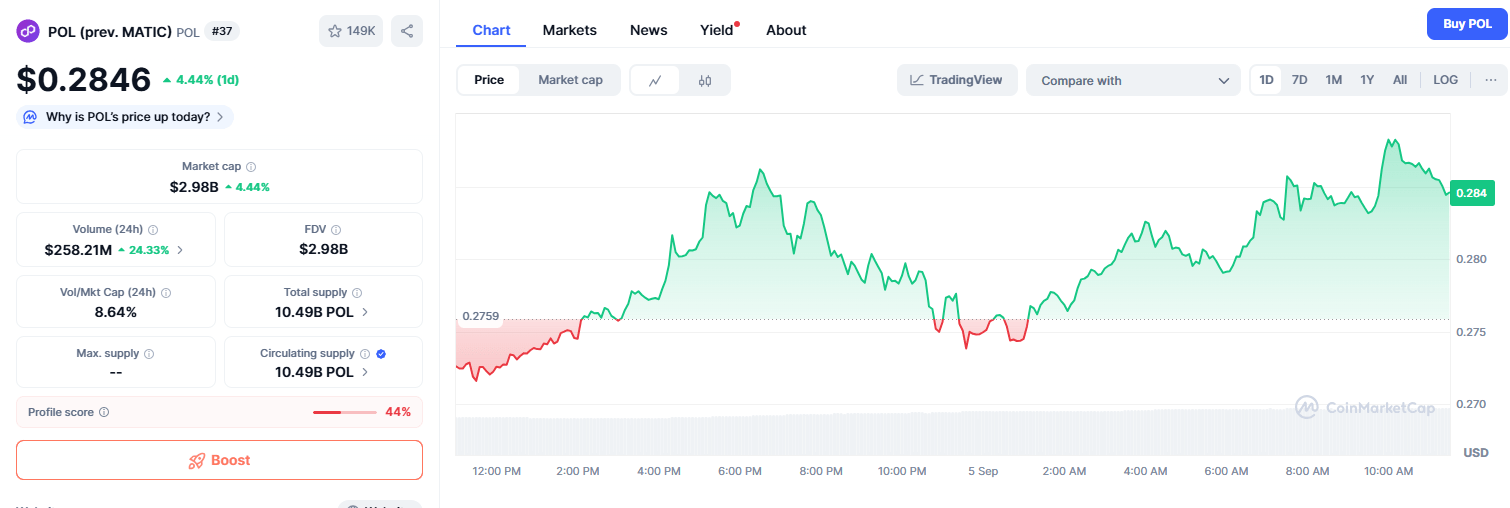Click the Buy POL button
This screenshot has width=1510, height=508.
[1467, 24]
